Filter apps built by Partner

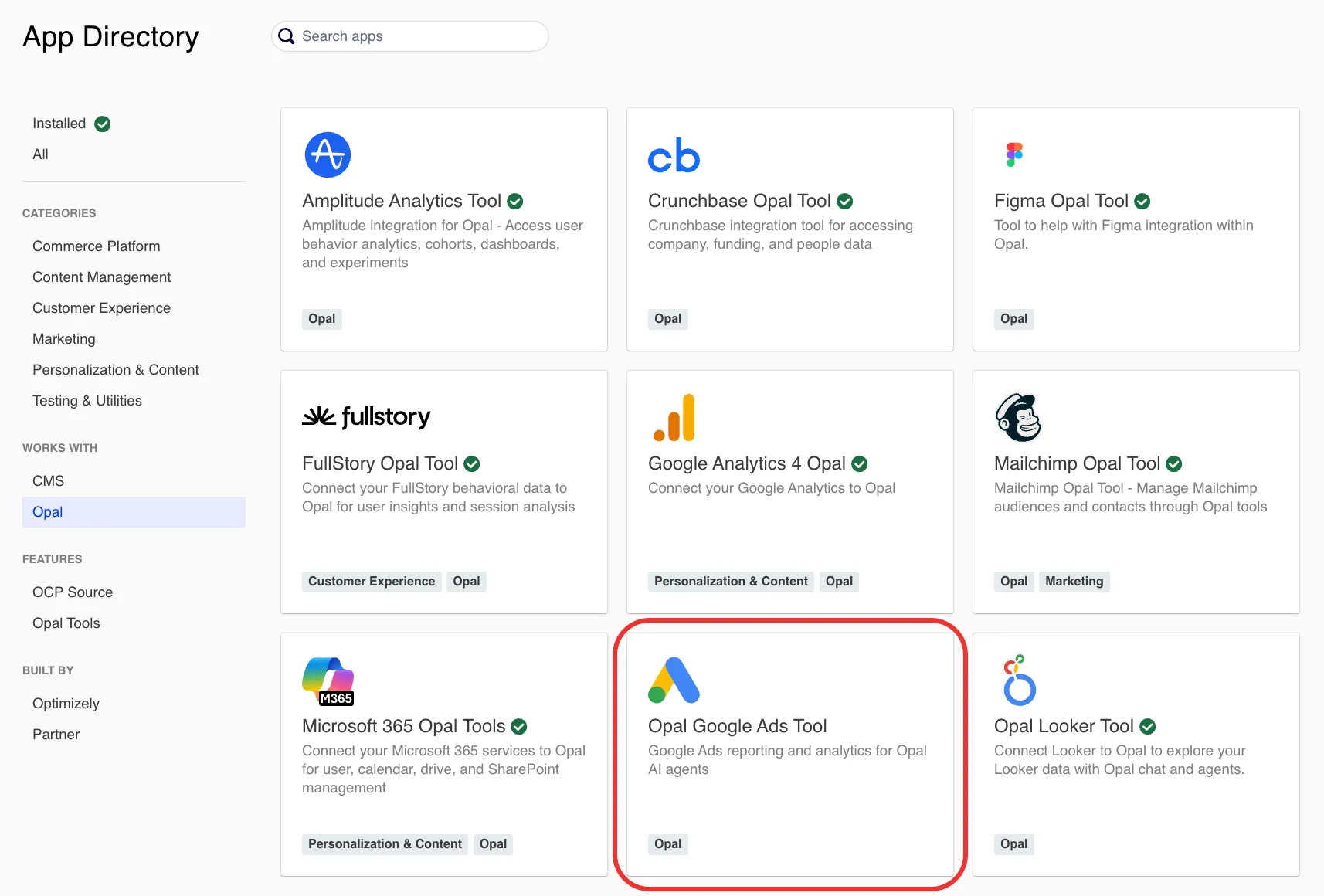[56, 735]
